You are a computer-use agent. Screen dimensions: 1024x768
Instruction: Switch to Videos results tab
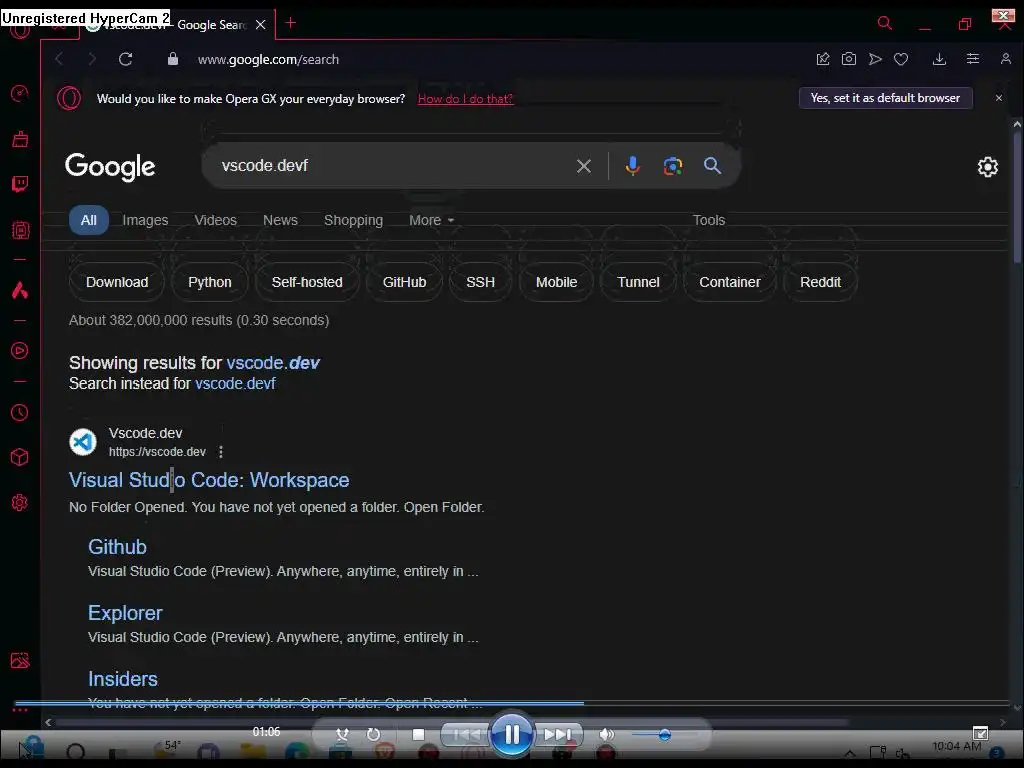pyautogui.click(x=216, y=221)
